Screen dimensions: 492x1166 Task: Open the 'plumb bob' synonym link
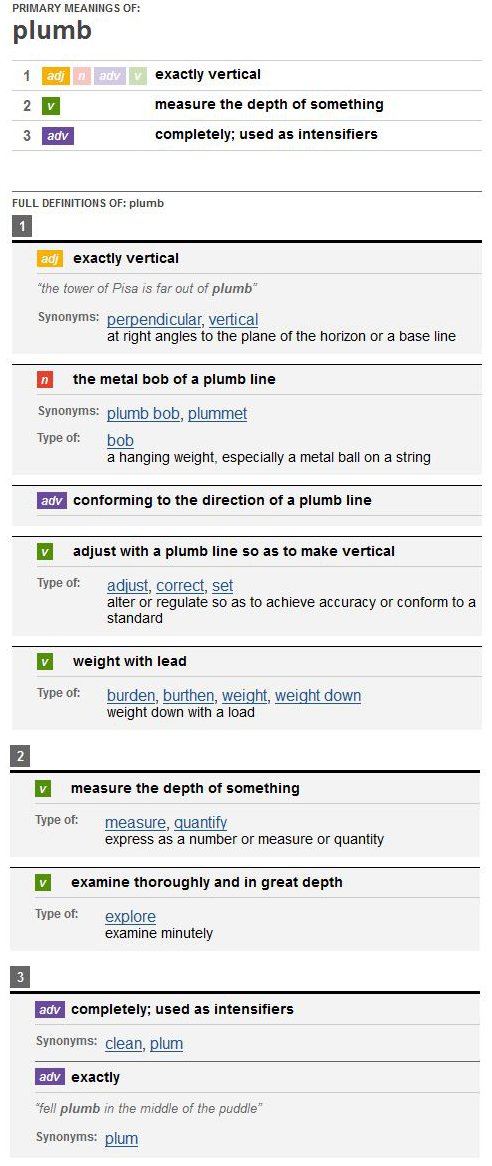(143, 413)
